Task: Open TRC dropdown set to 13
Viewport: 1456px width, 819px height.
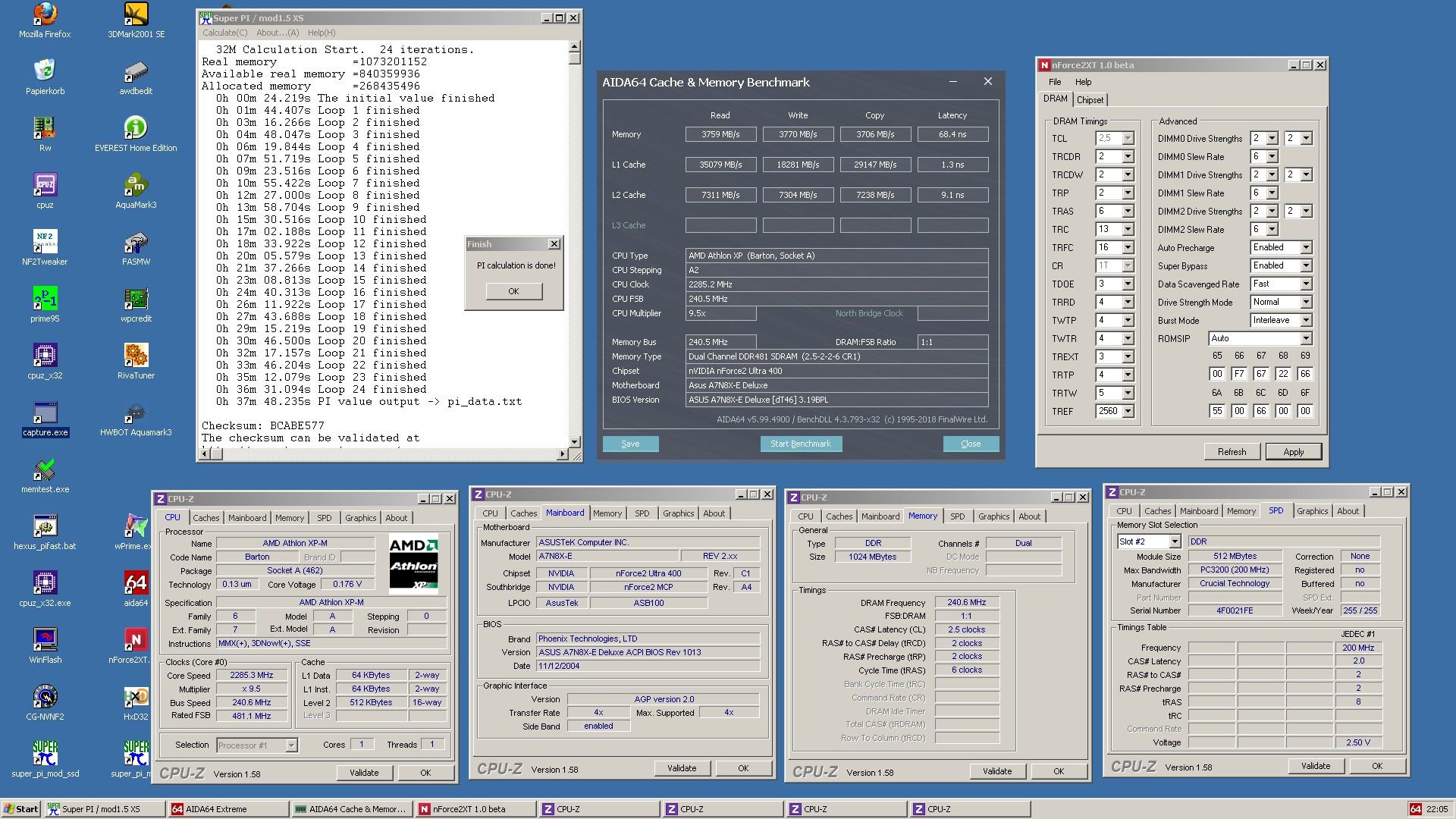Action: (1128, 229)
